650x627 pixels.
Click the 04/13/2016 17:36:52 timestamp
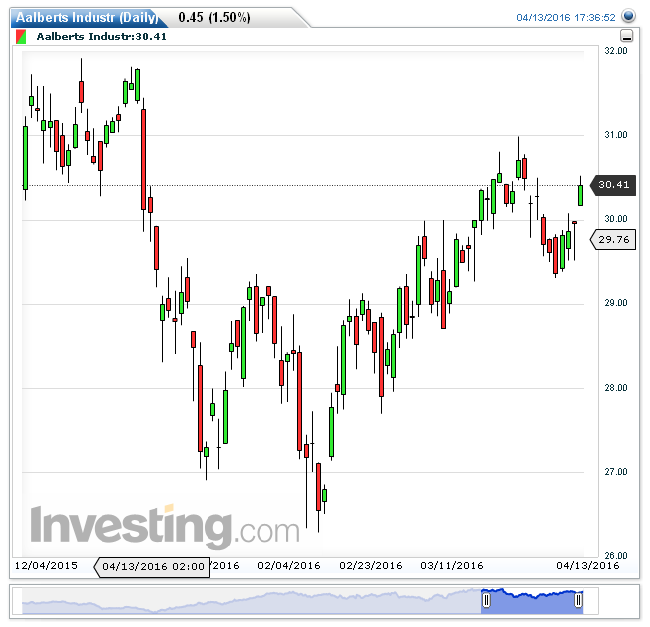(565, 17)
